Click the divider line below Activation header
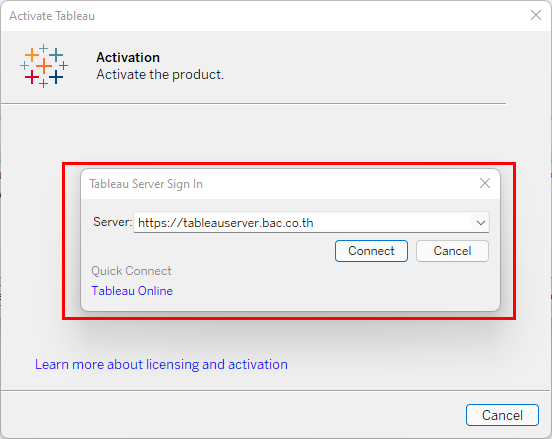 pos(253,104)
